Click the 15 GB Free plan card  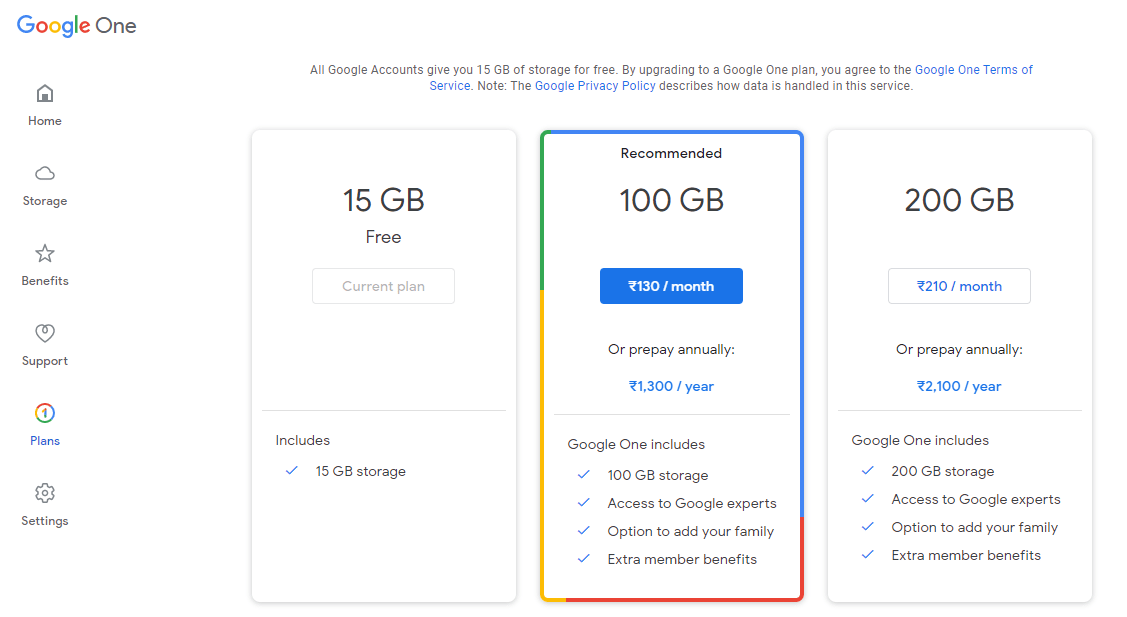(x=383, y=200)
